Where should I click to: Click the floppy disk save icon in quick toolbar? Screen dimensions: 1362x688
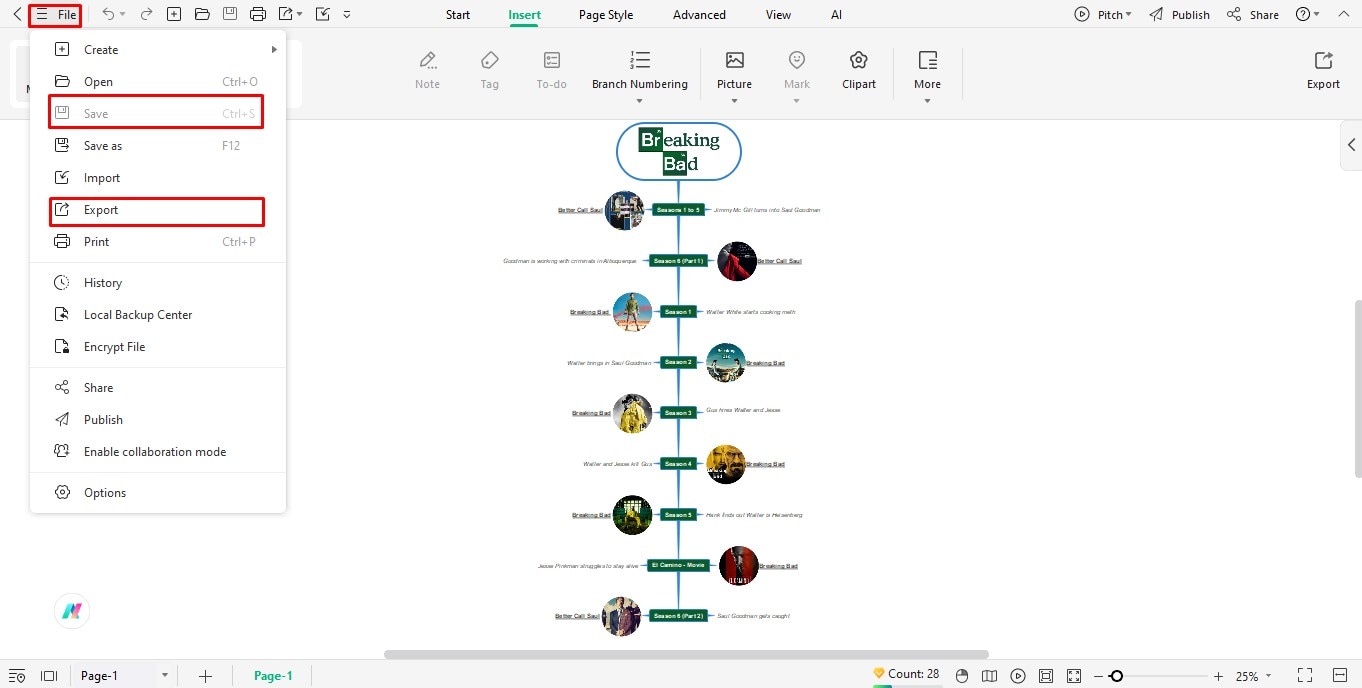tap(230, 14)
